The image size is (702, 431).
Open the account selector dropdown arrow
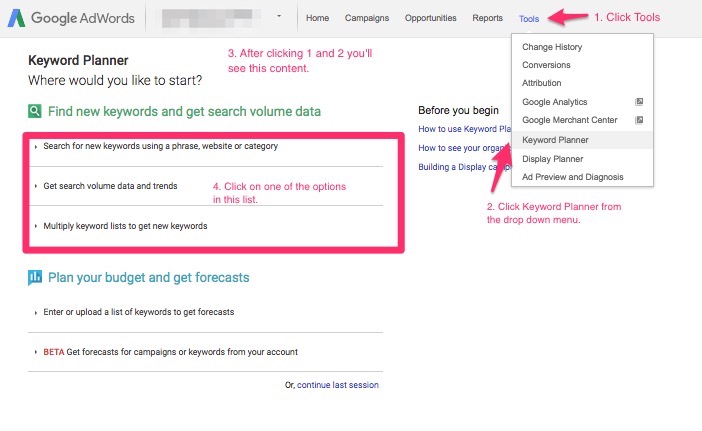279,16
